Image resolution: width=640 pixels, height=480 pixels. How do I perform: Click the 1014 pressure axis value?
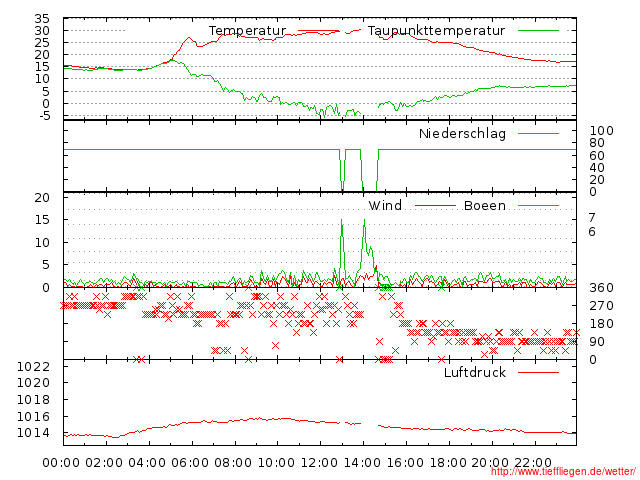point(33,433)
